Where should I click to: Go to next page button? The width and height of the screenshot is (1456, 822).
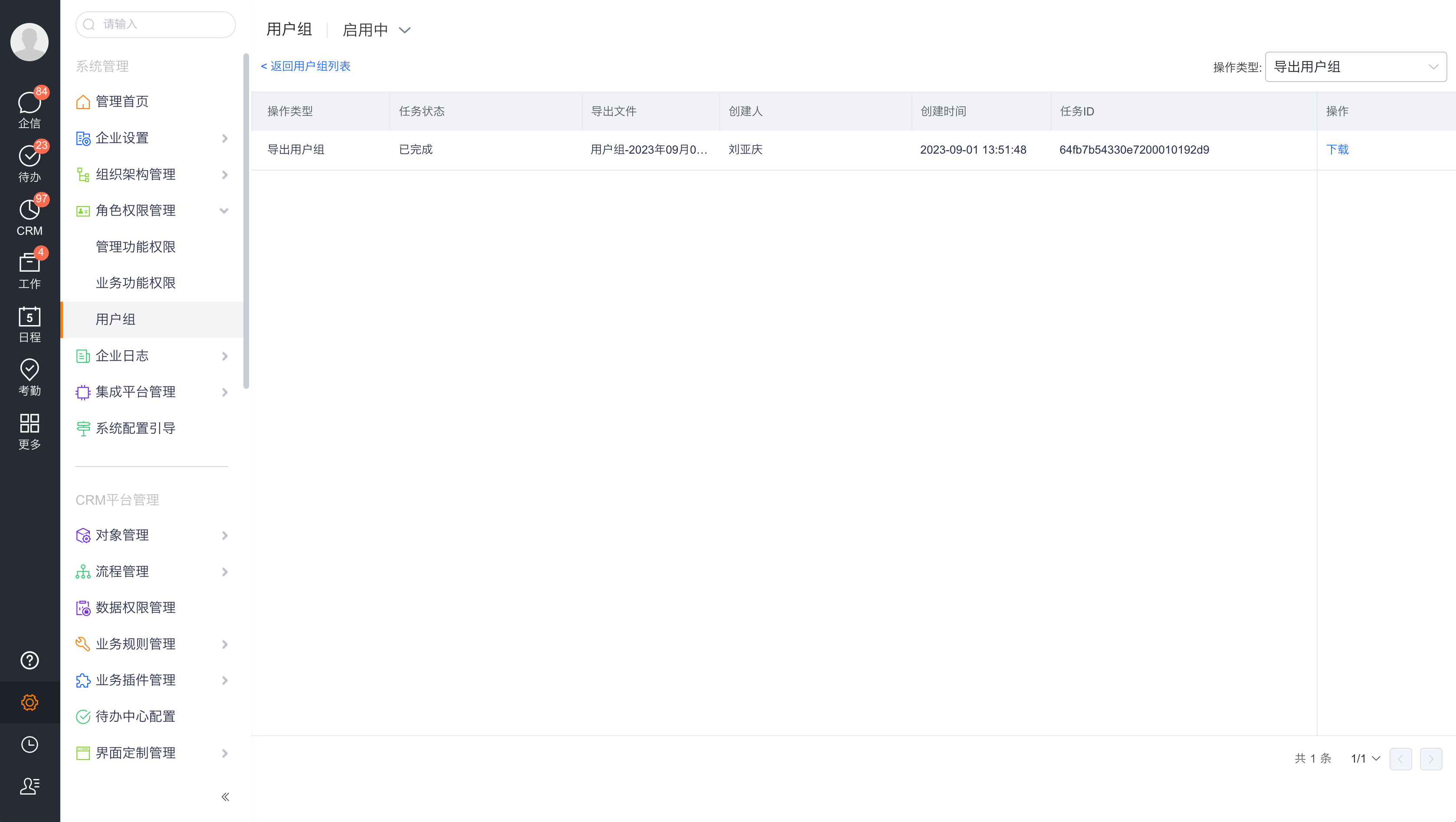point(1431,759)
